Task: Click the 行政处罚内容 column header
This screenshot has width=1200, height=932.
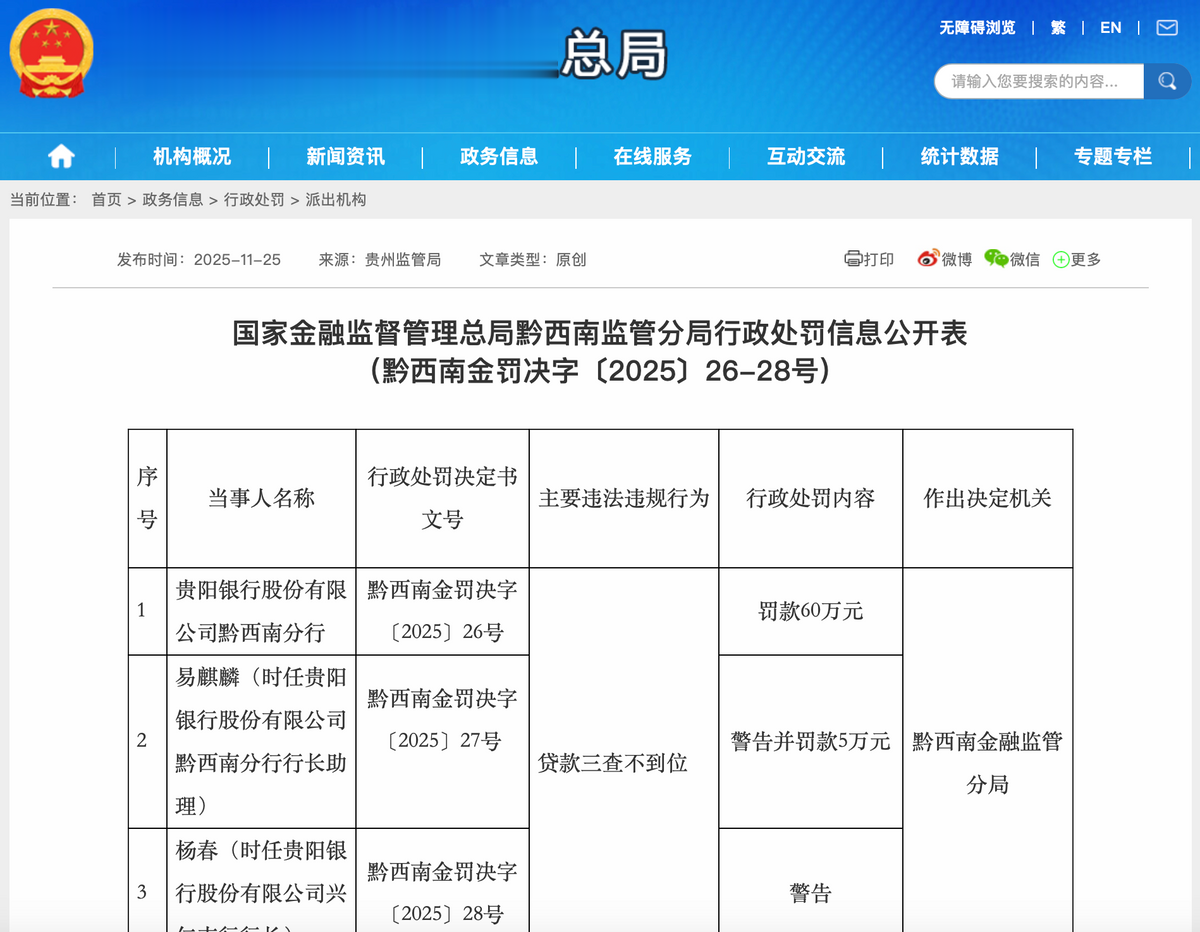Action: coord(810,498)
